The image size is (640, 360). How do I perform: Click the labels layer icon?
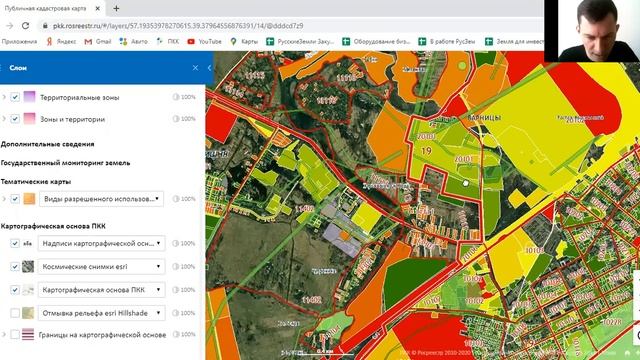[x=28, y=243]
